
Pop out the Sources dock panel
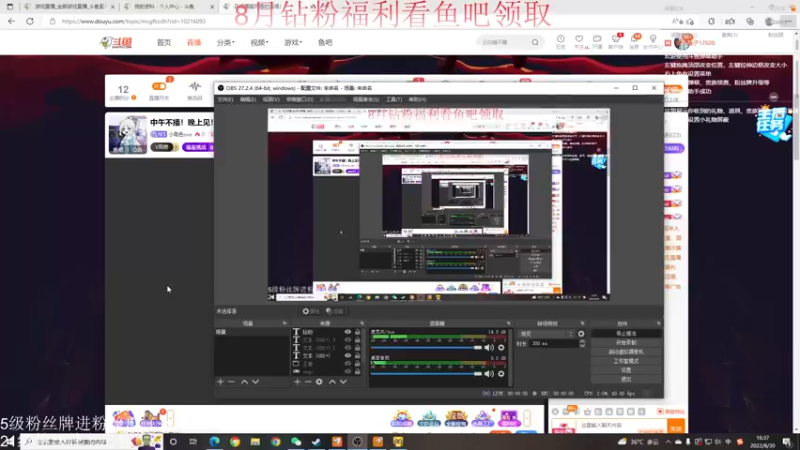[x=362, y=323]
